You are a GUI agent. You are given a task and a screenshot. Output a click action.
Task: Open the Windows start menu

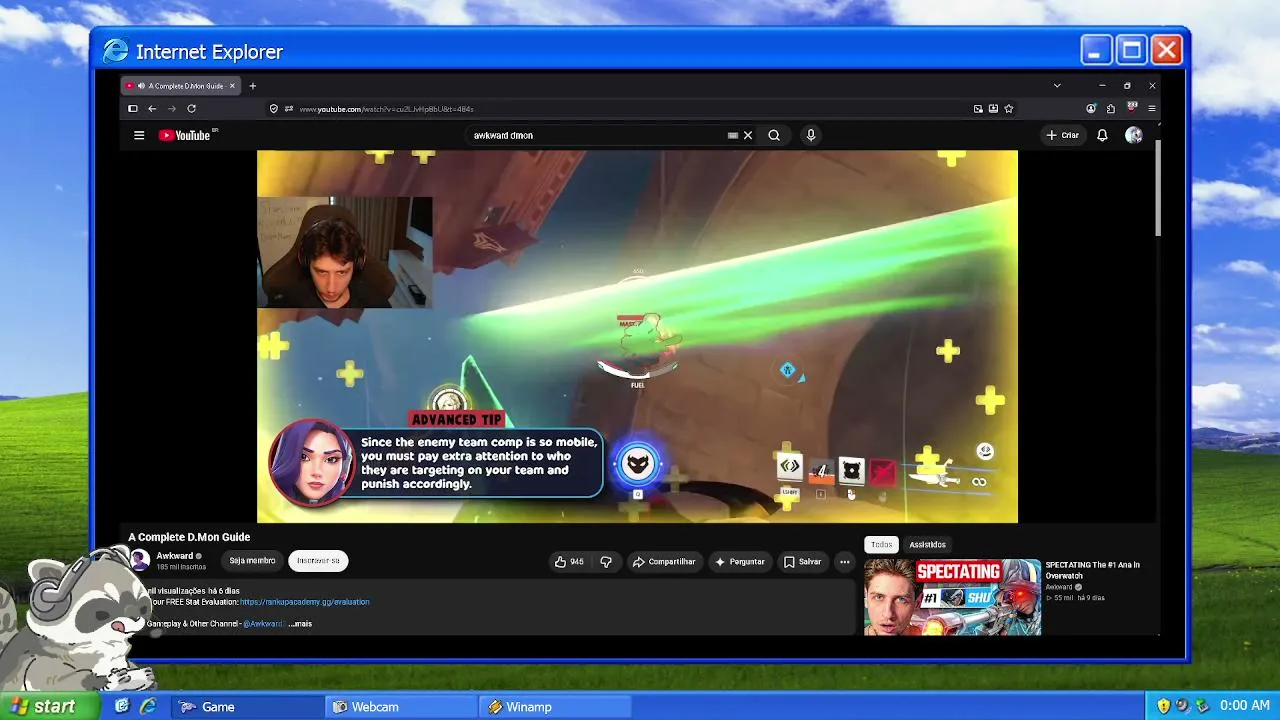50,706
